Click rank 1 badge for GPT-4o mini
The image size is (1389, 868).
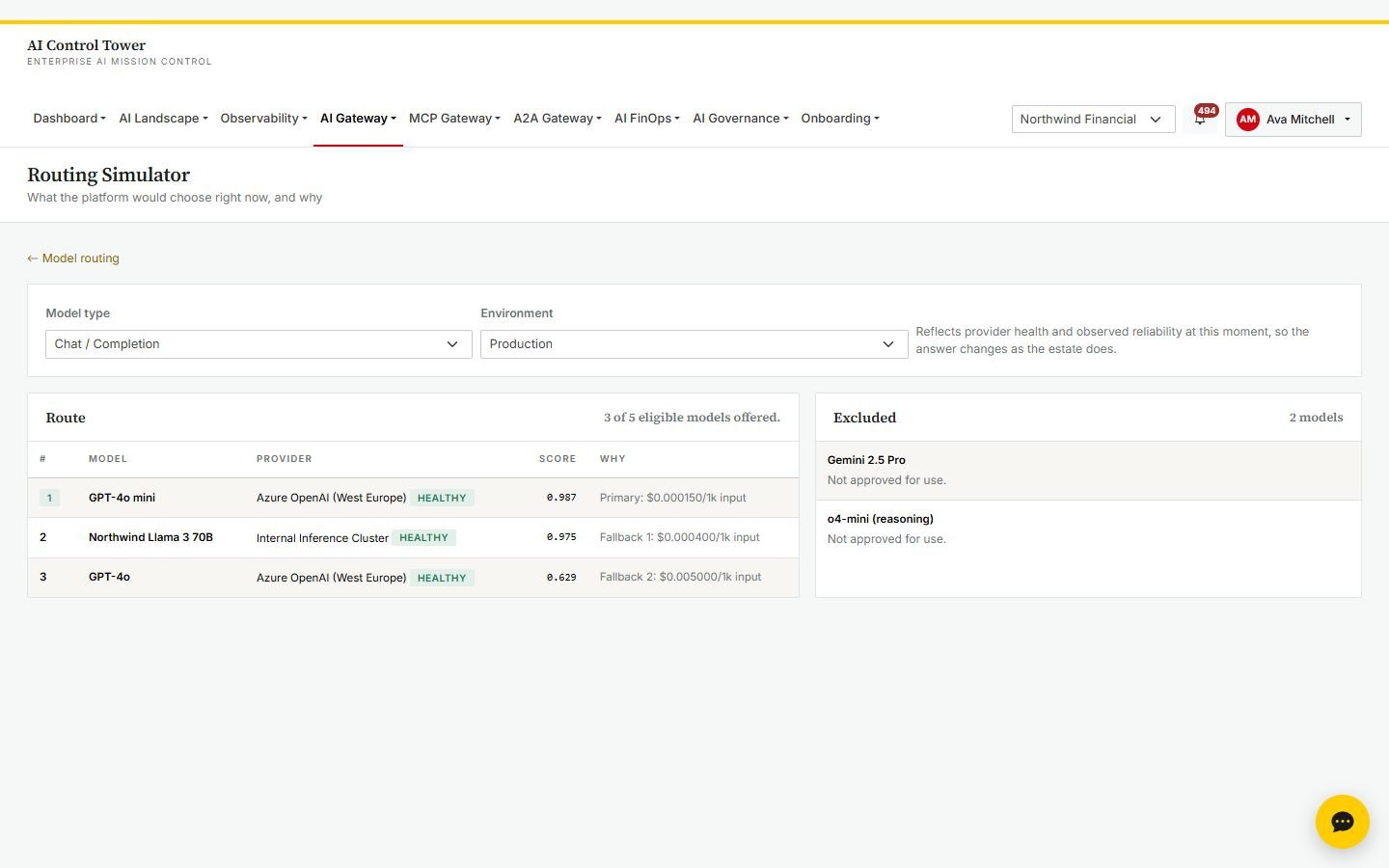49,498
